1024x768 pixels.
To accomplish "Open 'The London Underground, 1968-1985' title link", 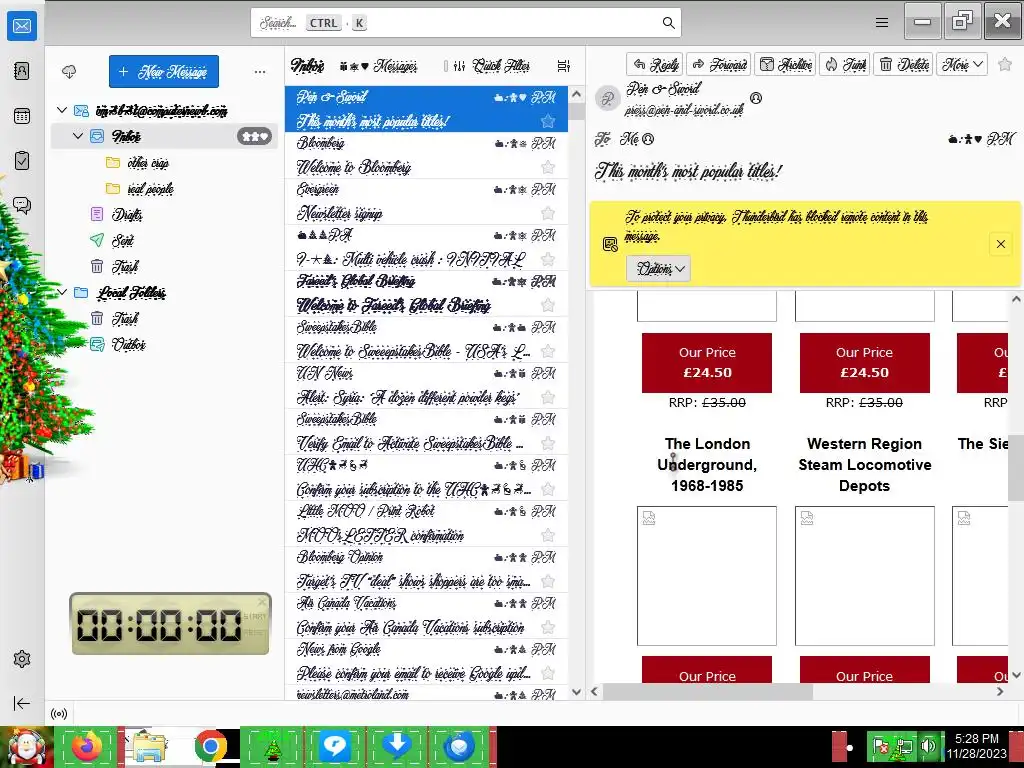I will click(x=707, y=464).
